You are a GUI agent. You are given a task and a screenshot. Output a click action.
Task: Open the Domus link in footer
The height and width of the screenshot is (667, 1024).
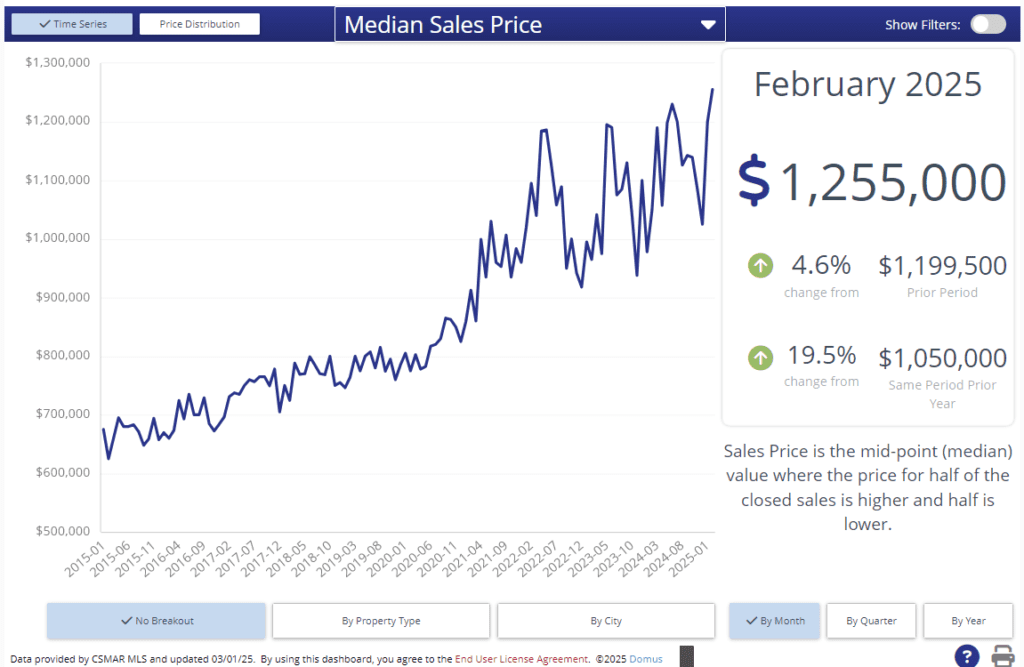tap(646, 659)
